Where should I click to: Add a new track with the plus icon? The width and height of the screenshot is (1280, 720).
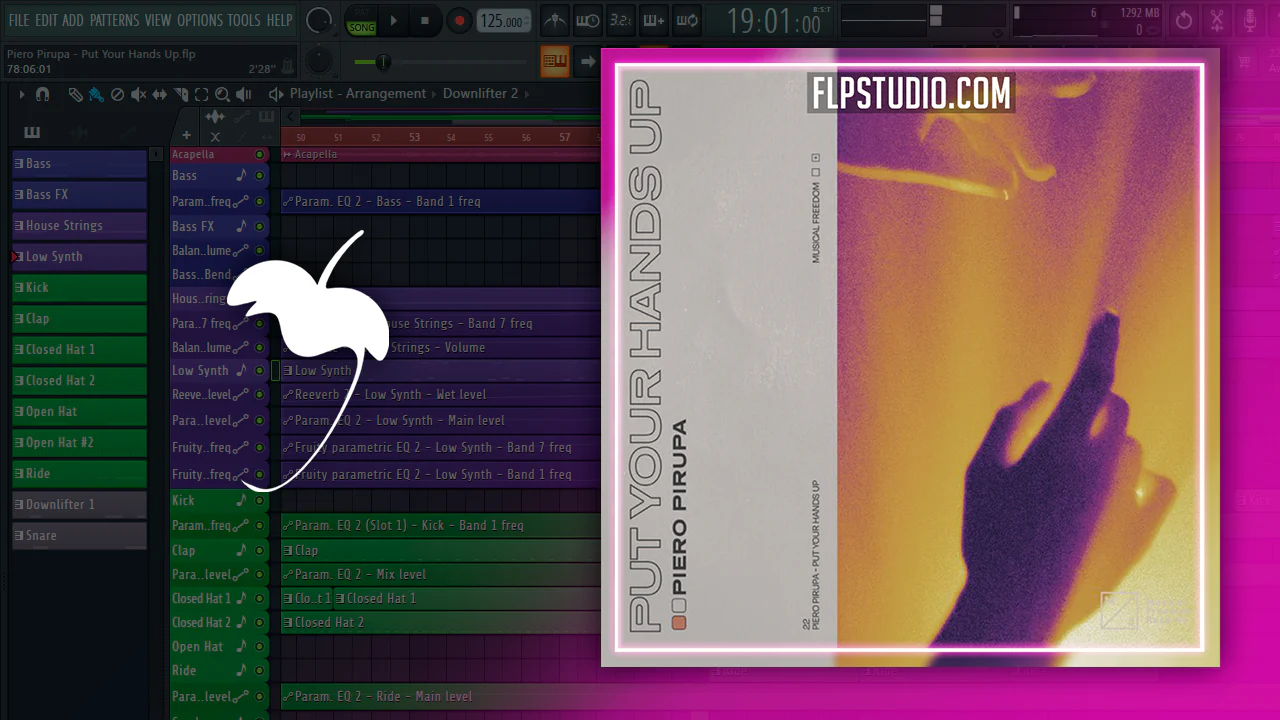click(186, 136)
